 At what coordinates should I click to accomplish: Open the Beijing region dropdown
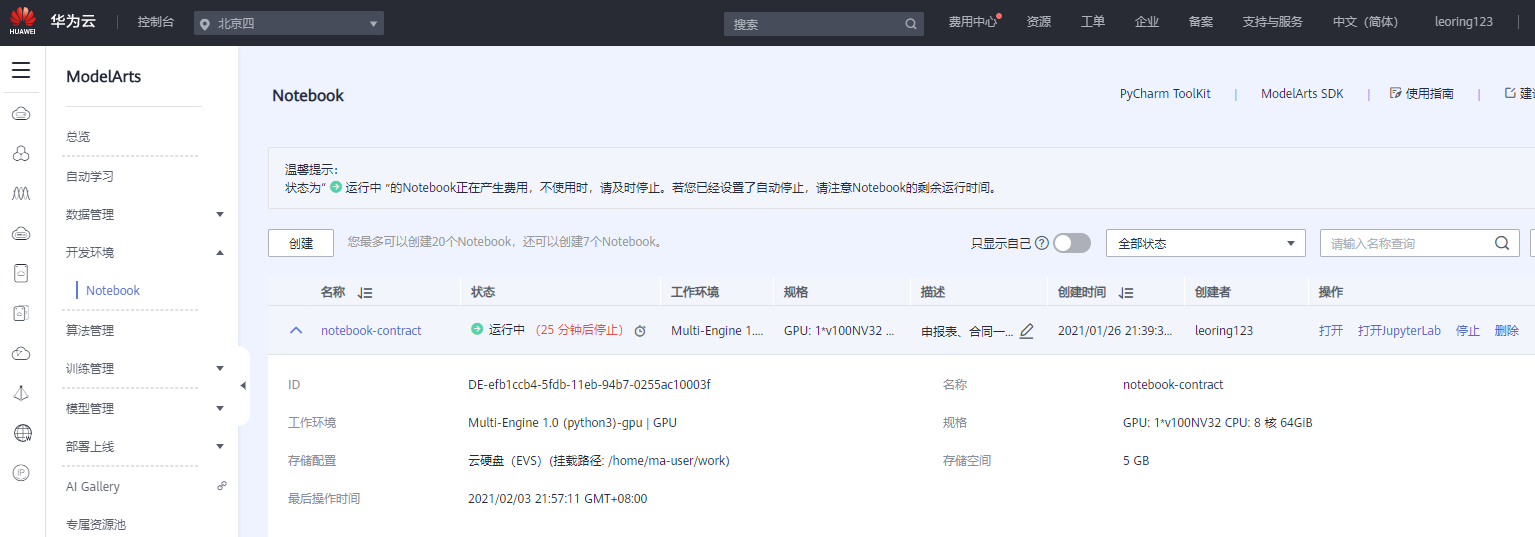[288, 23]
